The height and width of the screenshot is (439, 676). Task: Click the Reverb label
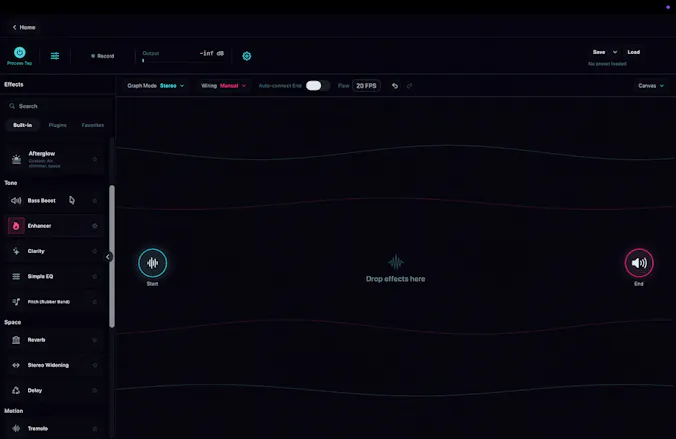pos(36,340)
